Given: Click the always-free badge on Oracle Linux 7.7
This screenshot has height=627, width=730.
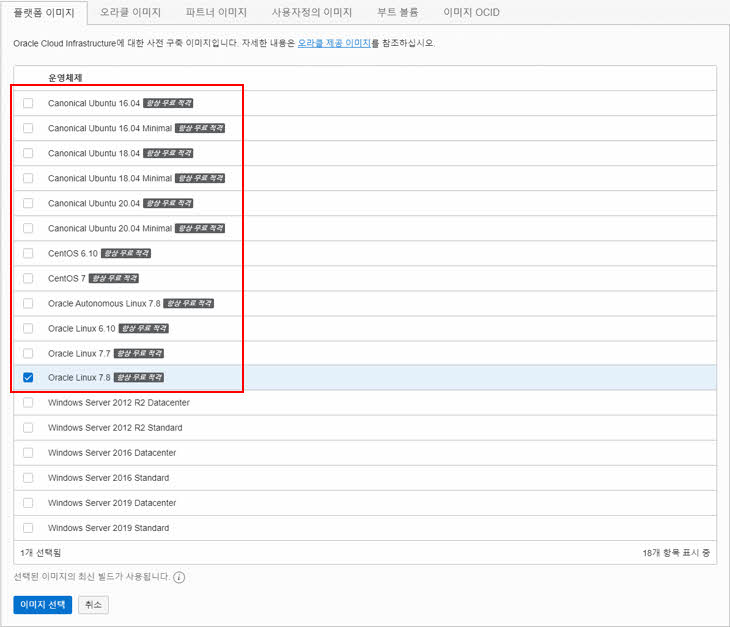Looking at the screenshot, I should (139, 354).
